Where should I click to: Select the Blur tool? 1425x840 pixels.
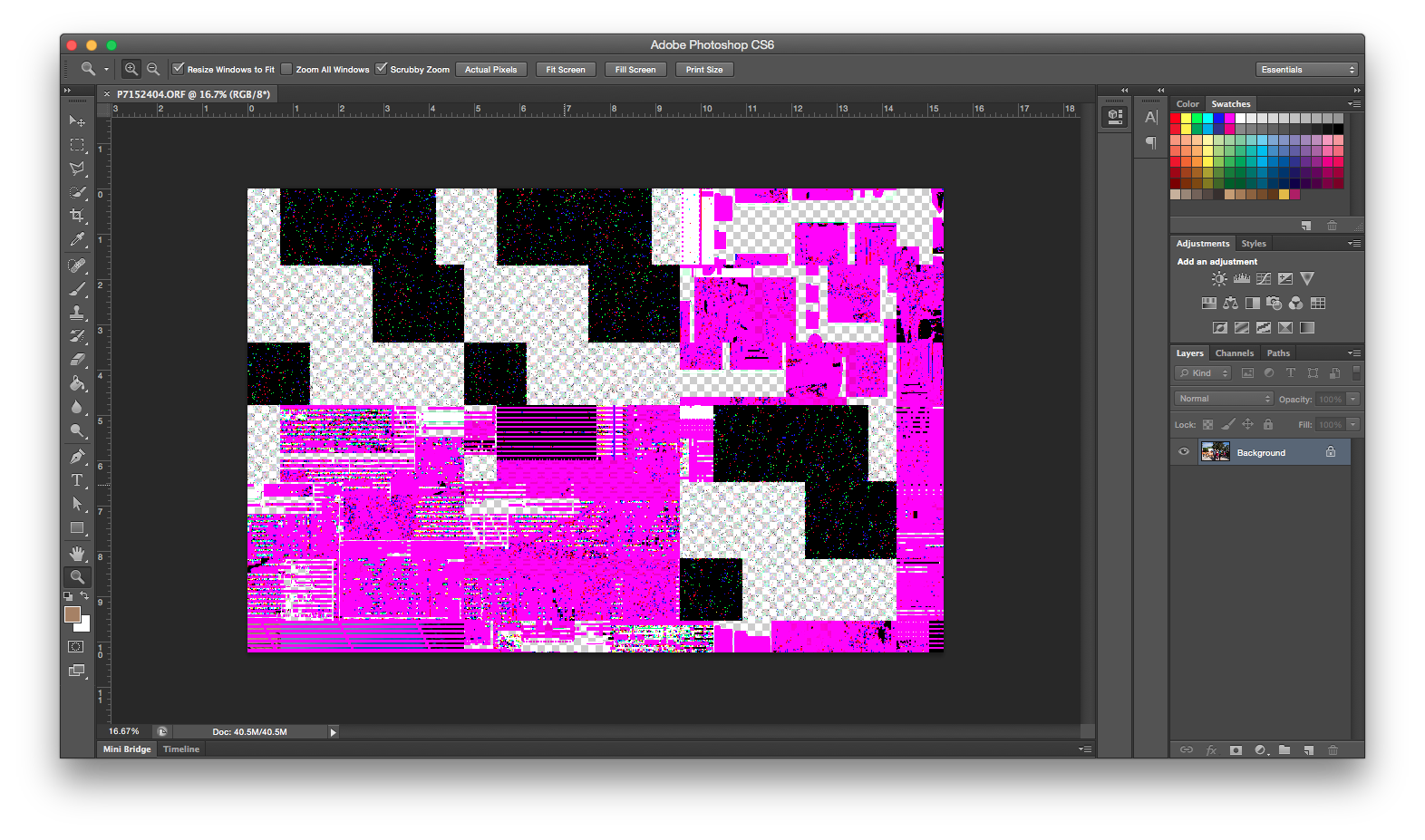click(x=77, y=407)
